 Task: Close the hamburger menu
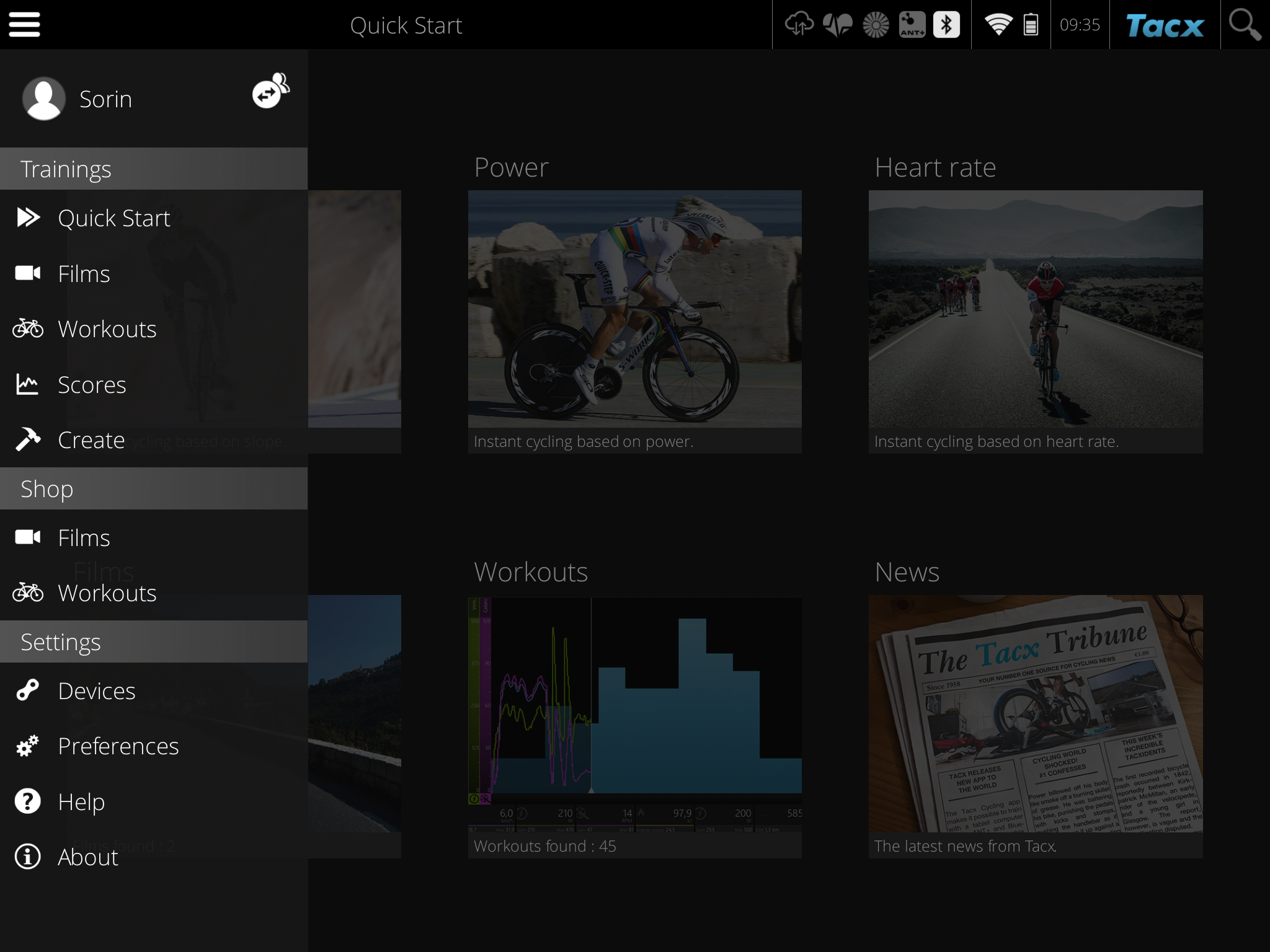click(25, 25)
